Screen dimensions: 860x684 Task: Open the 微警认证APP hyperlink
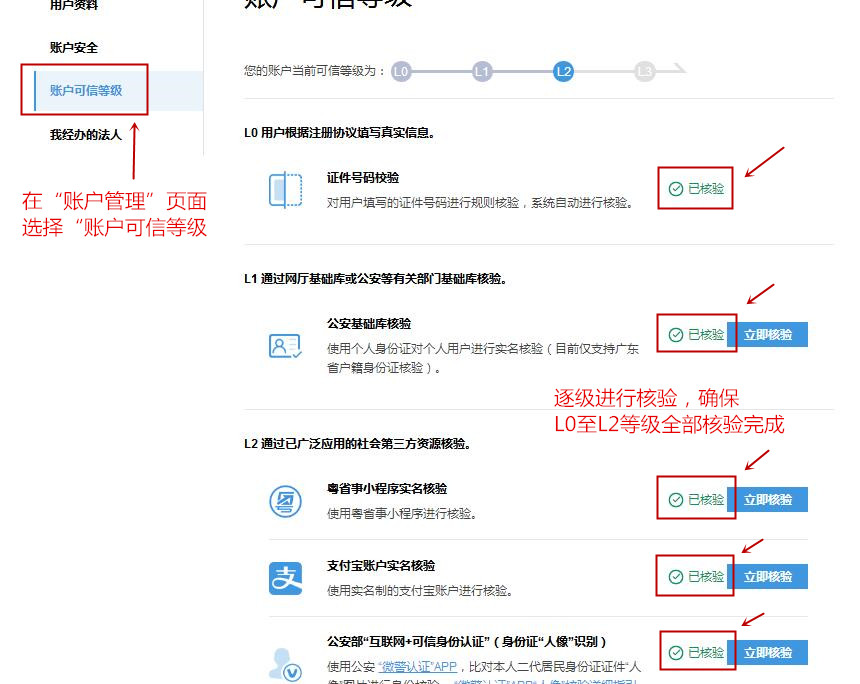coord(417,667)
